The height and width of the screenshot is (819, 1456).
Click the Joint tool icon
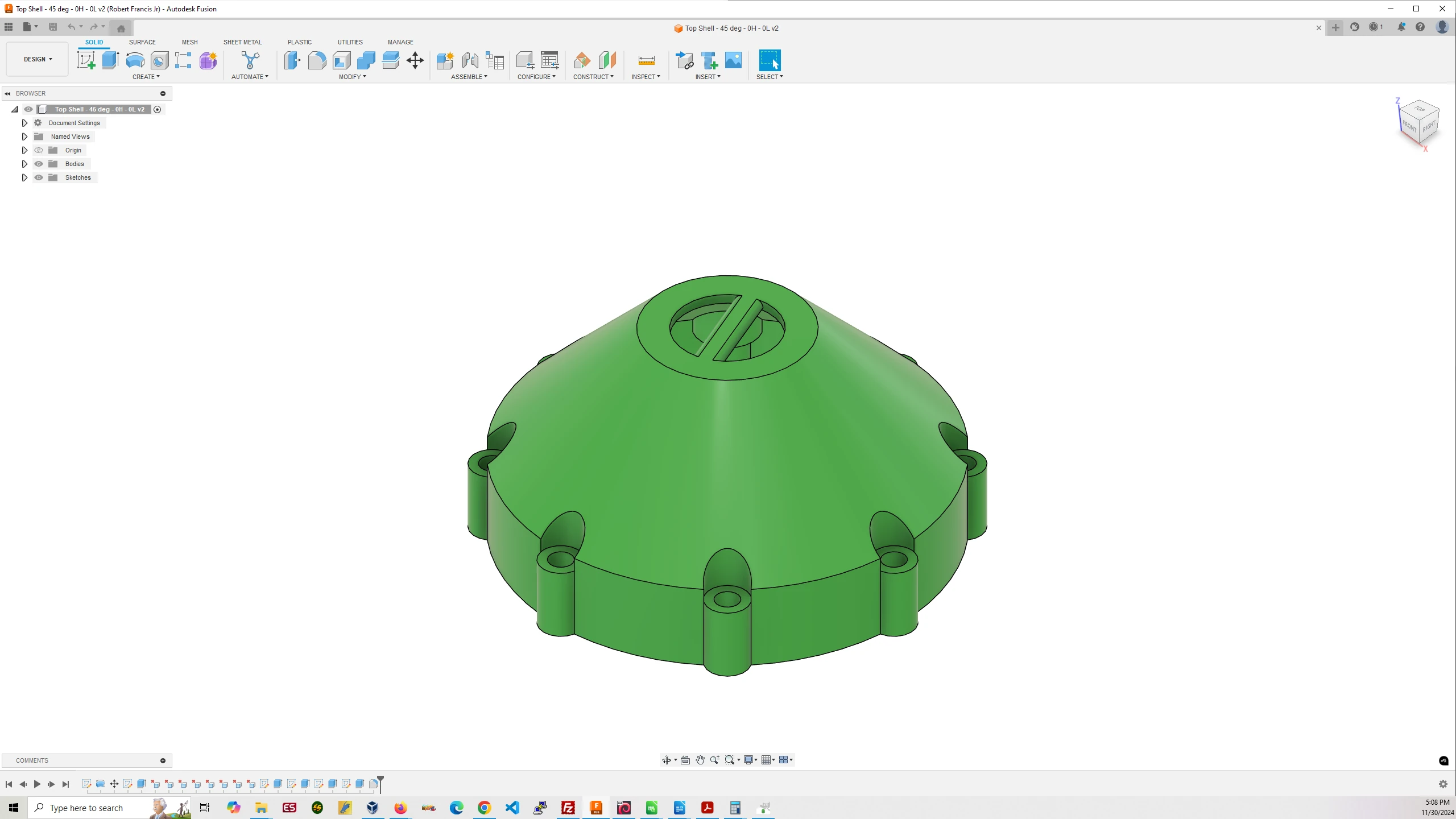[470, 60]
